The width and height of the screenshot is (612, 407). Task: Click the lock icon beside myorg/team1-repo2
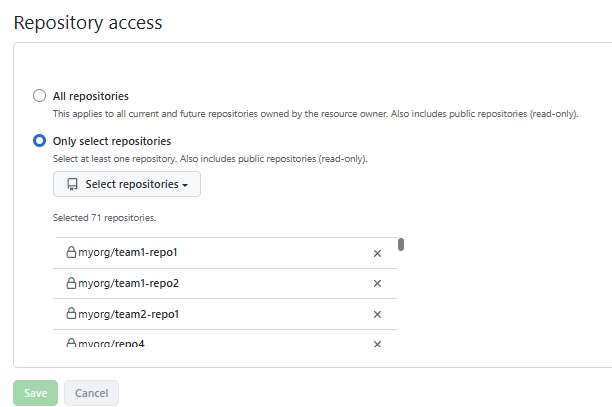(x=71, y=283)
